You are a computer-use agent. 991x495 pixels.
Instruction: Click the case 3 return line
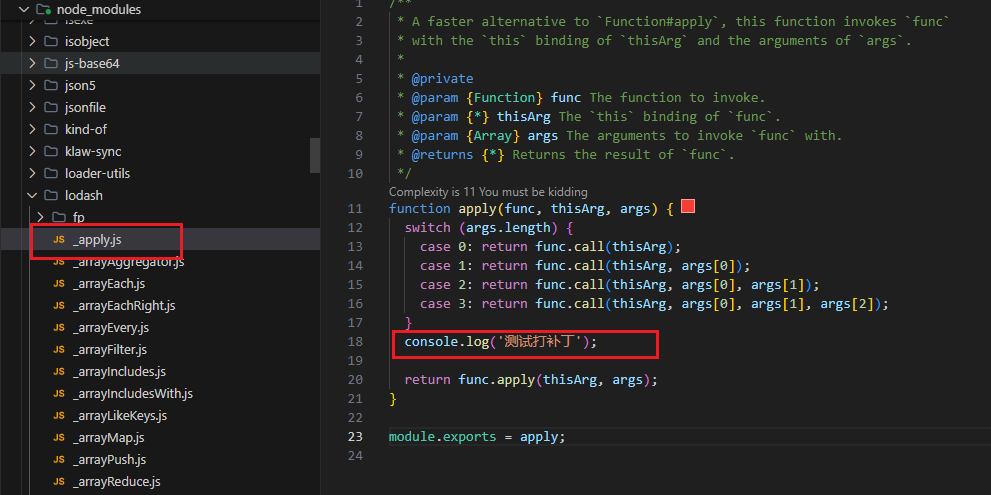[x=654, y=304]
